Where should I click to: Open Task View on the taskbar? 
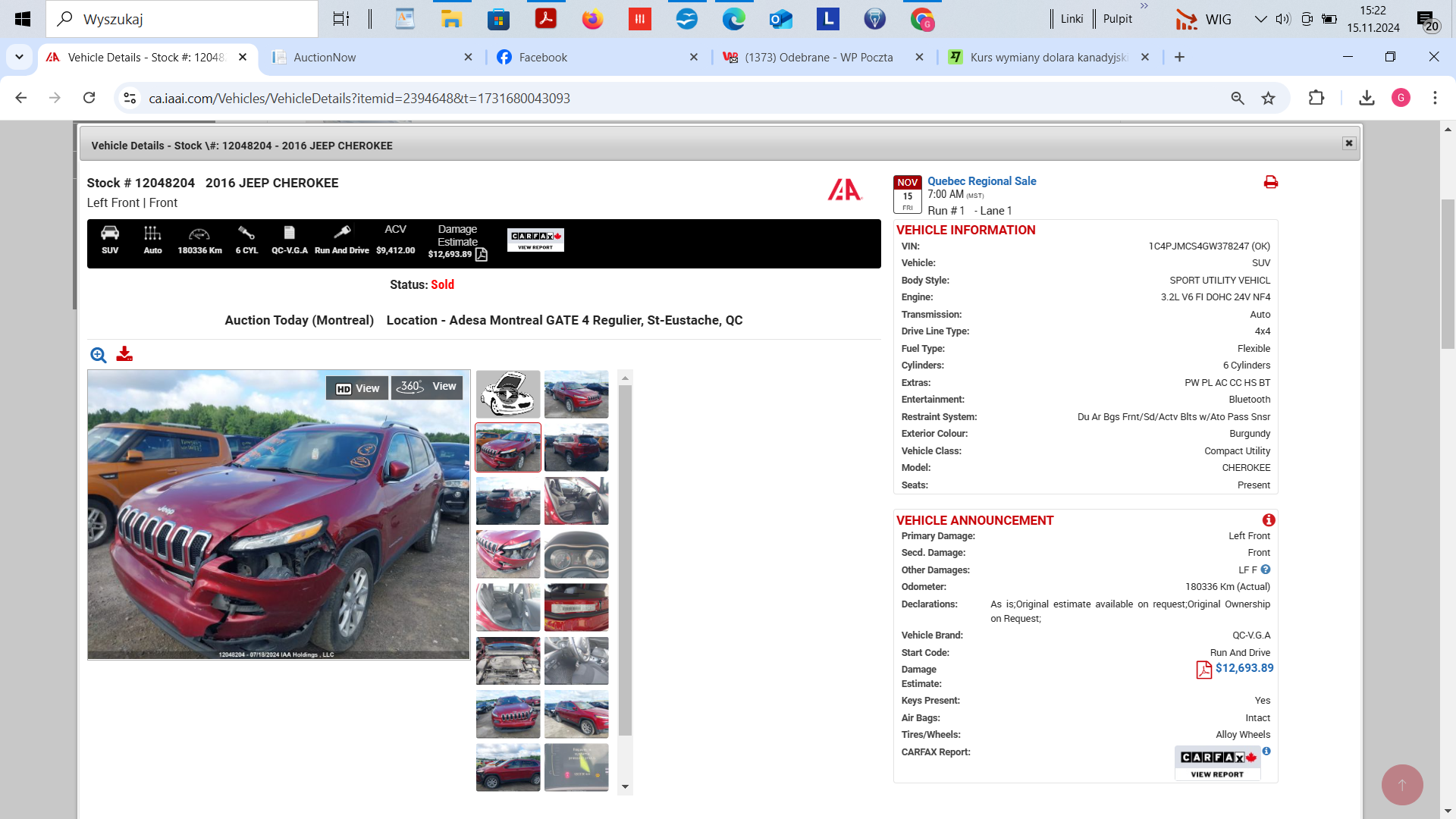tap(341, 19)
